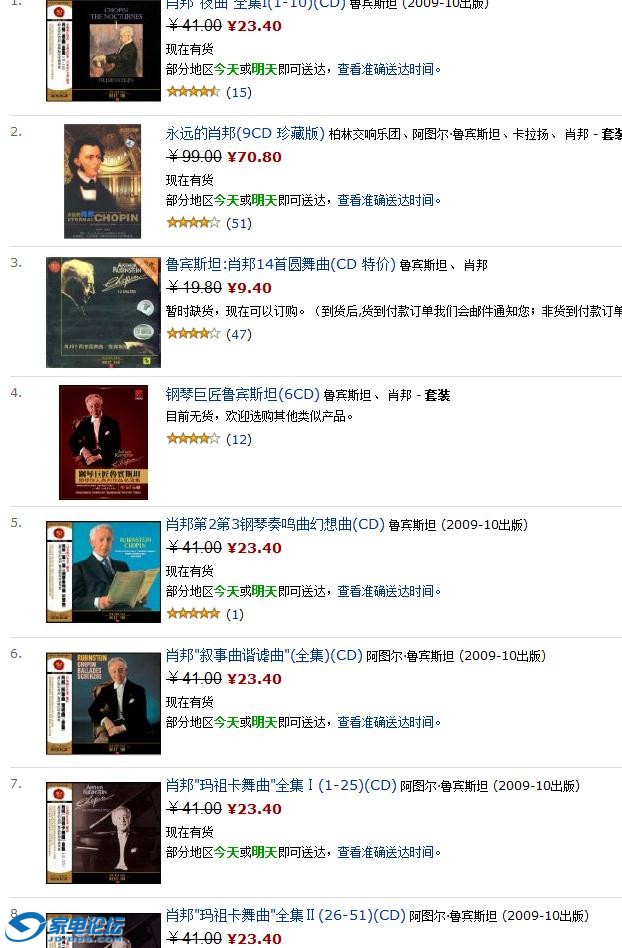Click the Mazurkas I album cover thumbnail
The height and width of the screenshot is (948, 622).
pyautogui.click(x=103, y=833)
